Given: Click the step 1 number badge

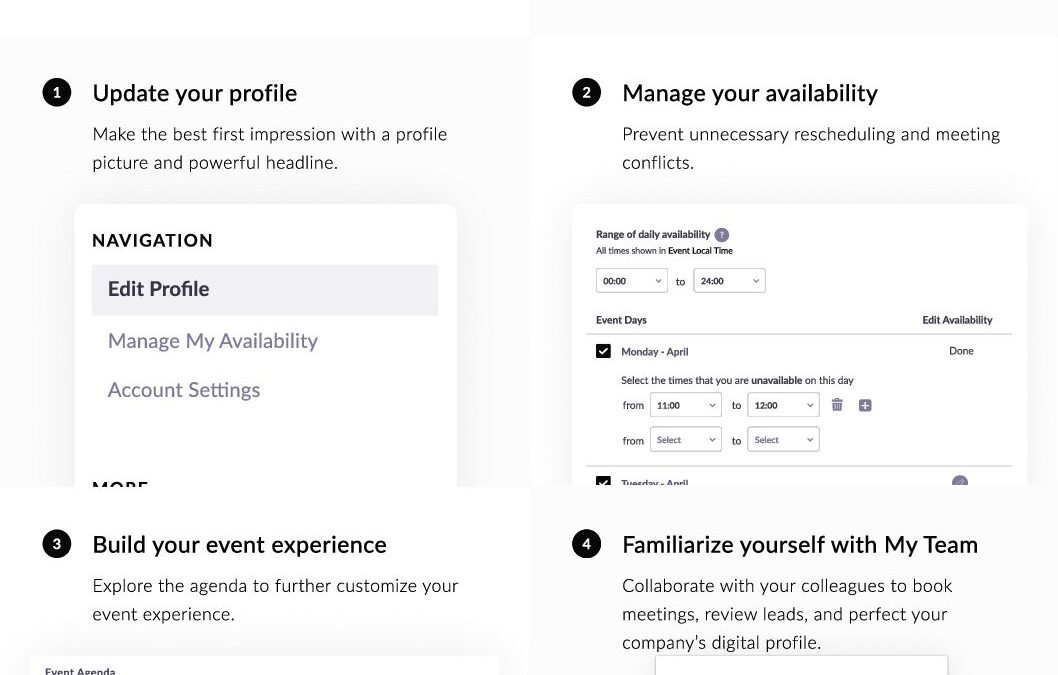Looking at the screenshot, I should pyautogui.click(x=57, y=93).
